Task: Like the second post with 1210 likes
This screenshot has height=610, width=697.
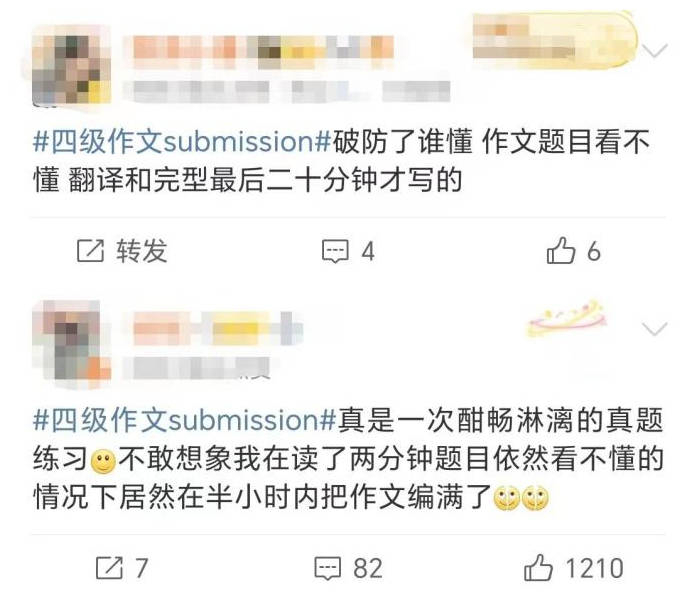Action: pyautogui.click(x=538, y=567)
